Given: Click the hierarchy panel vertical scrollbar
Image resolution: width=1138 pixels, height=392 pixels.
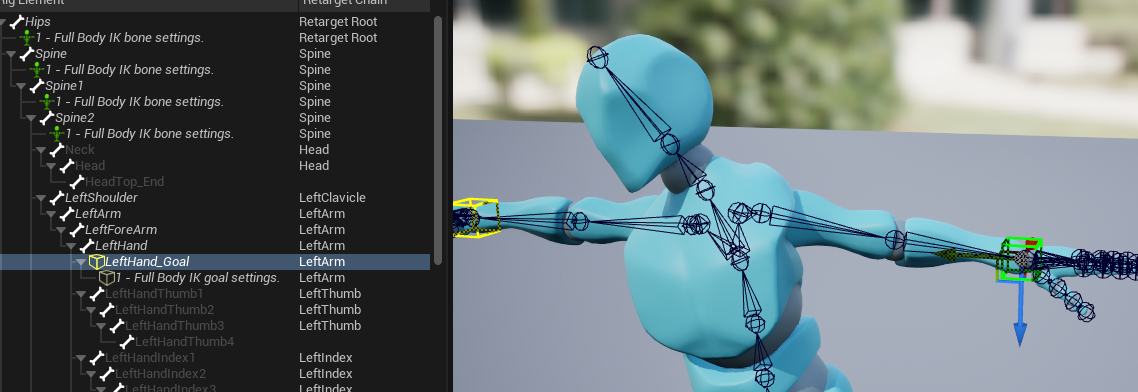Looking at the screenshot, I should tap(438, 139).
